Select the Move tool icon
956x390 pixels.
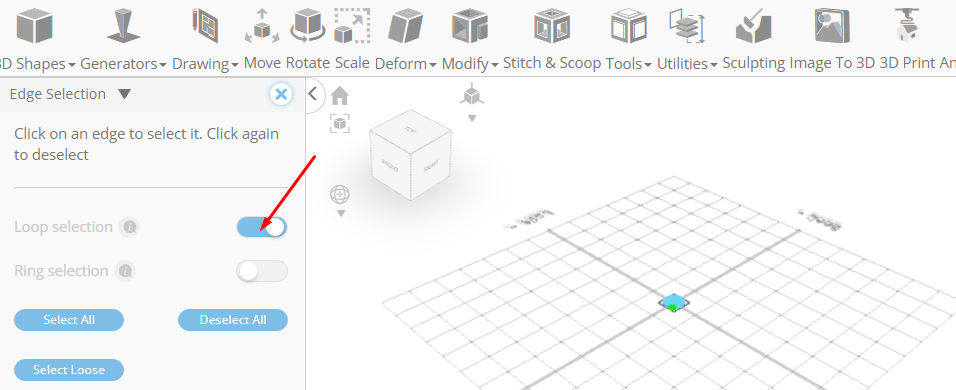click(262, 26)
